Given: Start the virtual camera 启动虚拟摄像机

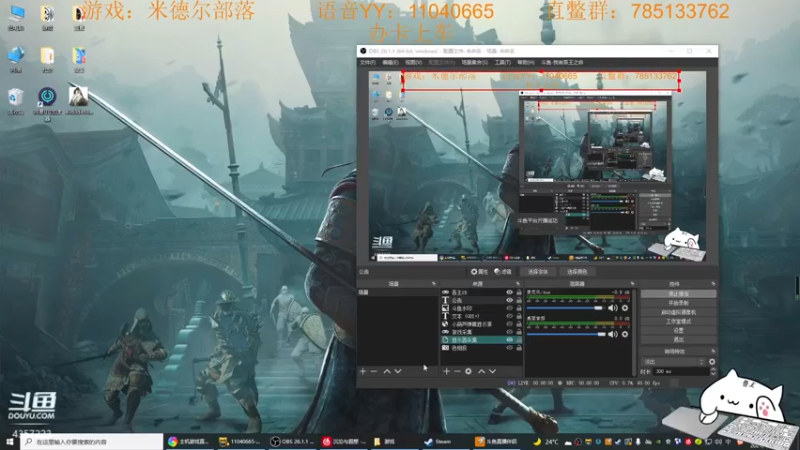Looking at the screenshot, I should [678, 312].
